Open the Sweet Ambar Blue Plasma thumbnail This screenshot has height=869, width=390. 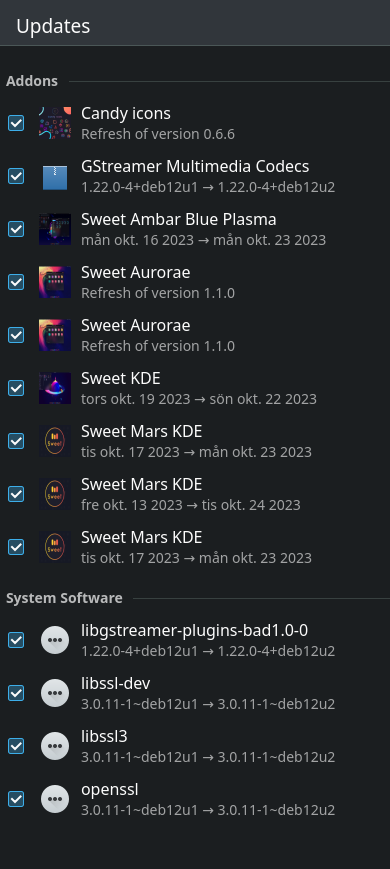[55, 229]
